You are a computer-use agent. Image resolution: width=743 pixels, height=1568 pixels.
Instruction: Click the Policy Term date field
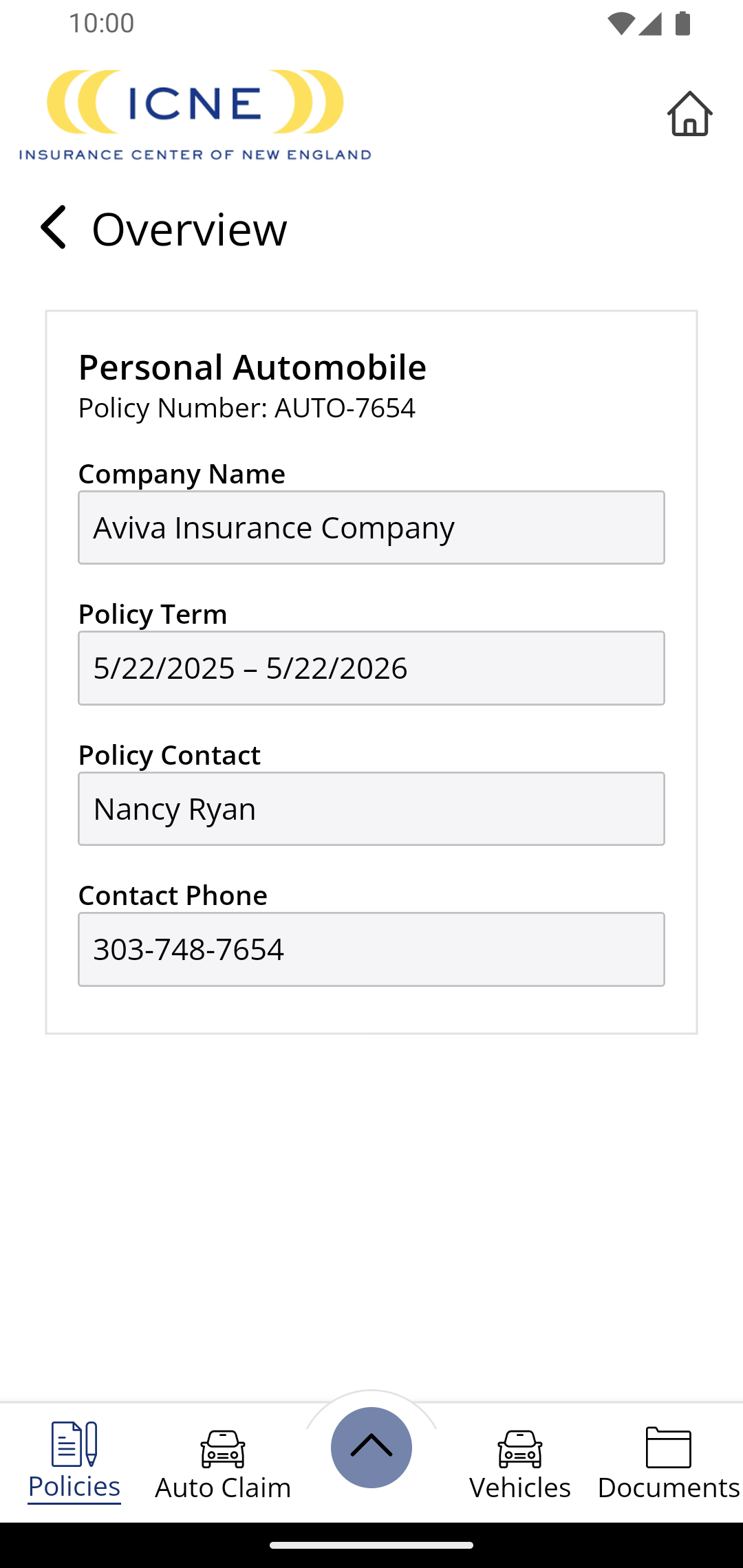371,668
